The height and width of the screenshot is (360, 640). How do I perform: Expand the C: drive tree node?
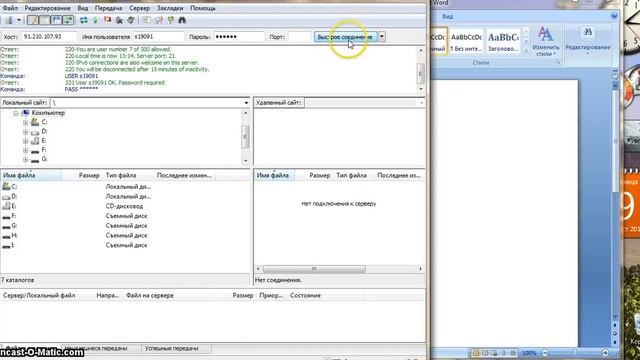pyautogui.click(x=25, y=122)
